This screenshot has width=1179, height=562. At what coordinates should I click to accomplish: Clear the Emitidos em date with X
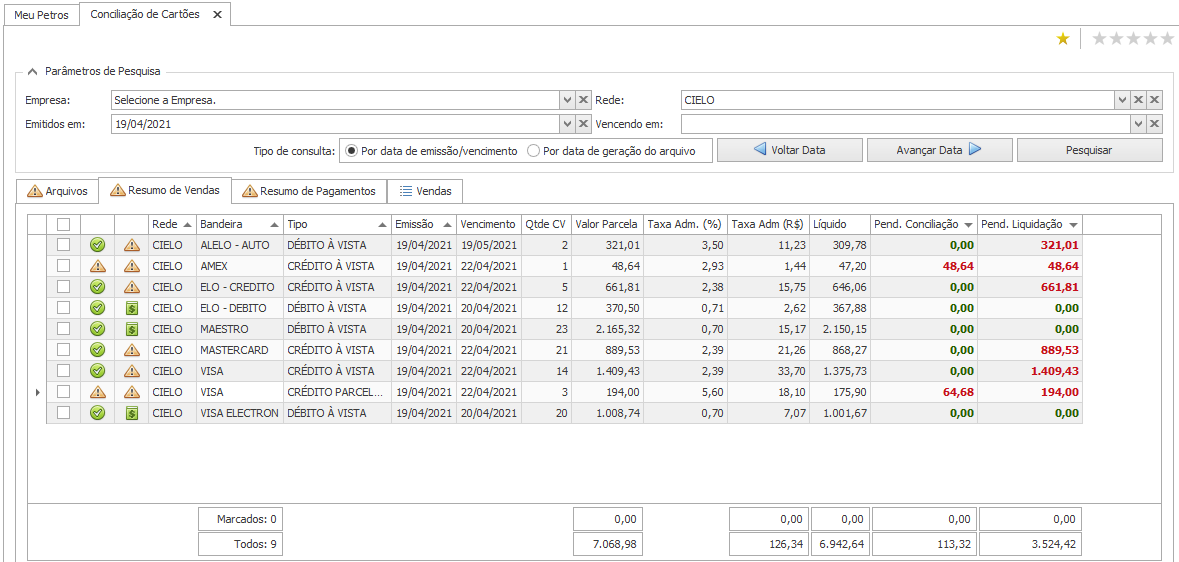[x=584, y=124]
